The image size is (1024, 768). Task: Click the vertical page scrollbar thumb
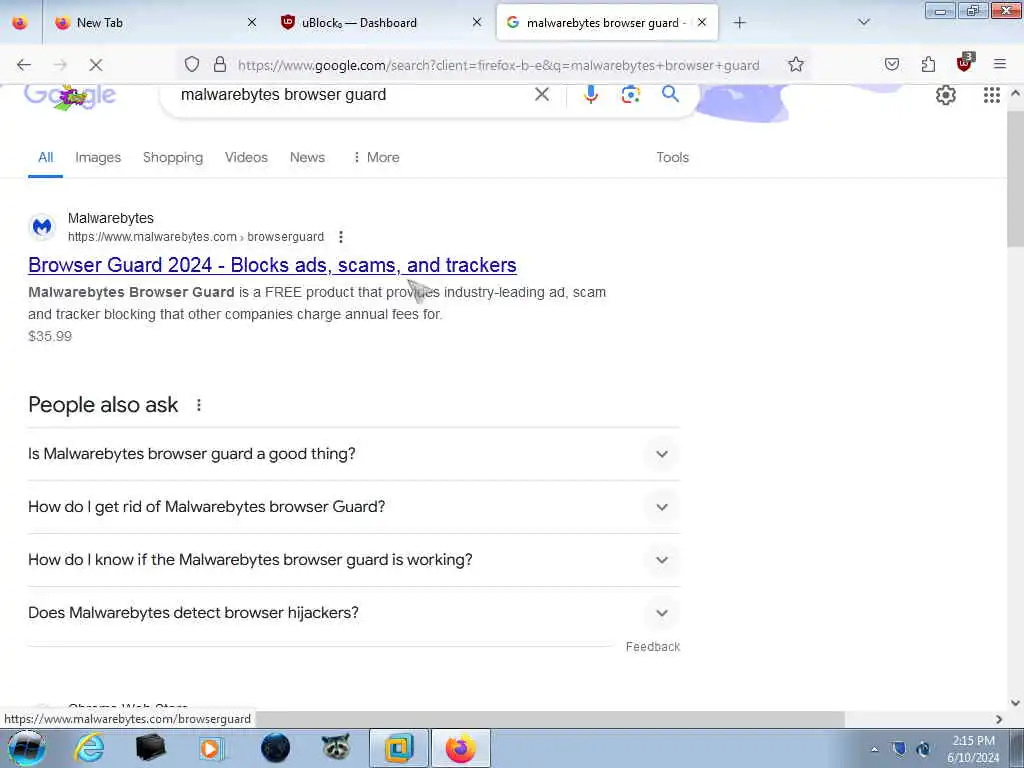click(x=1015, y=178)
